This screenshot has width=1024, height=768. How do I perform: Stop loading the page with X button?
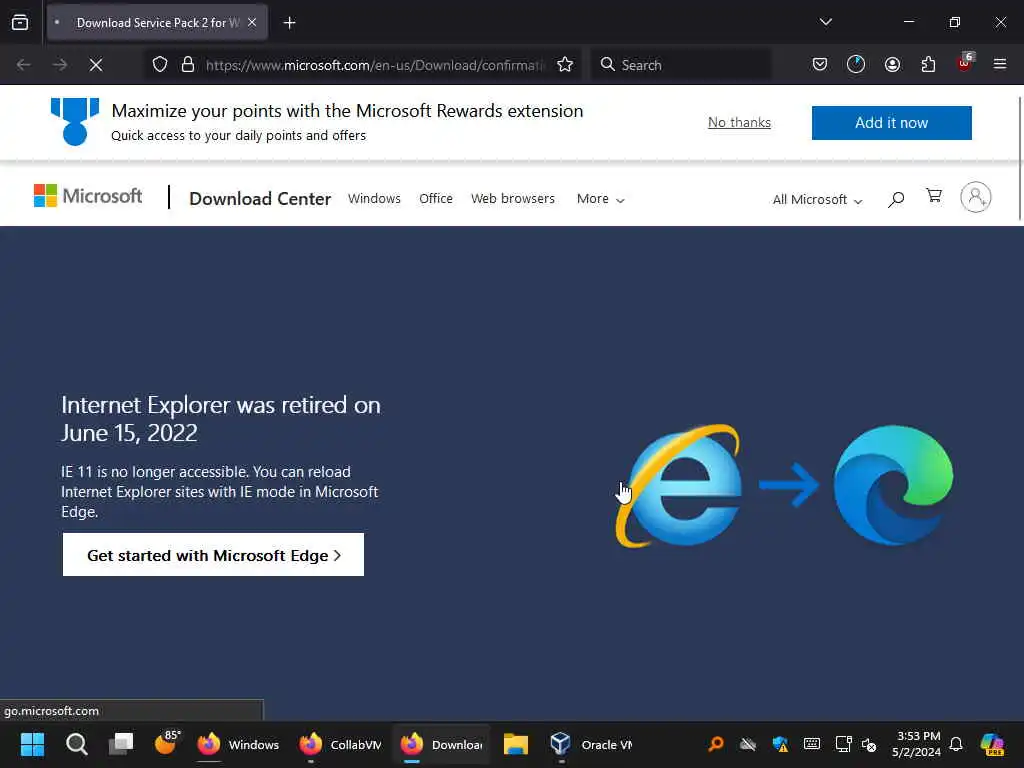click(x=96, y=65)
